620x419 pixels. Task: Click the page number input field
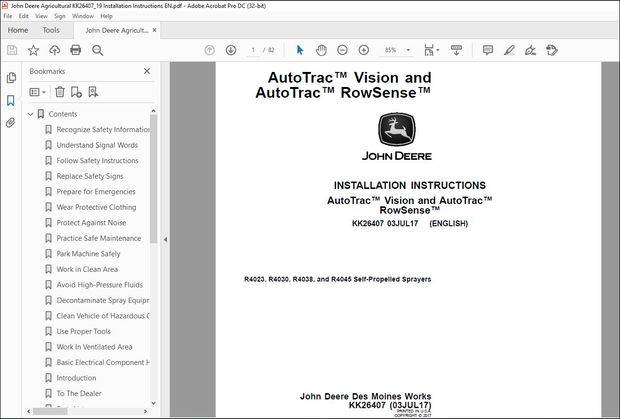click(253, 50)
